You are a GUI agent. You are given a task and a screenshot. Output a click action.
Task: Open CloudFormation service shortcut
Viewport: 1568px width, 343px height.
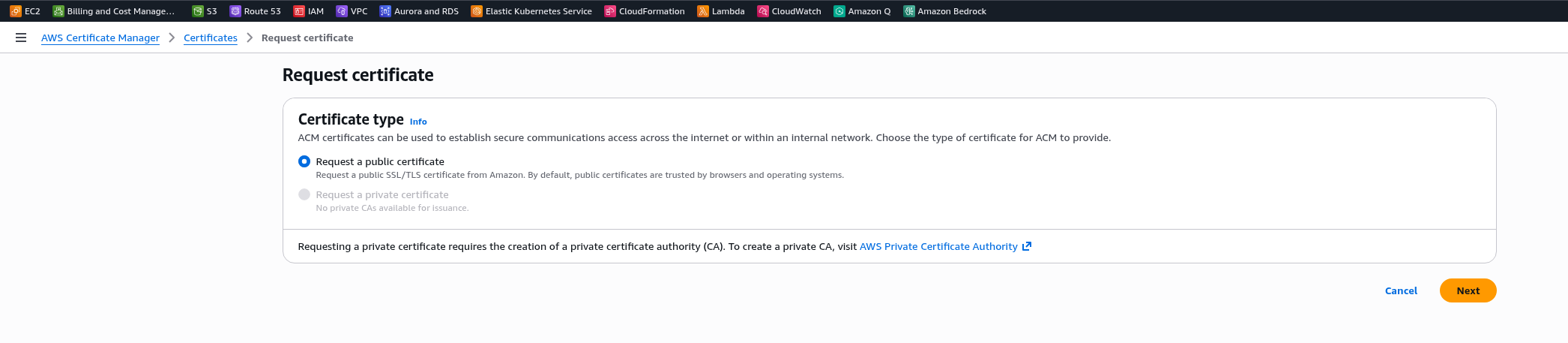(x=645, y=11)
